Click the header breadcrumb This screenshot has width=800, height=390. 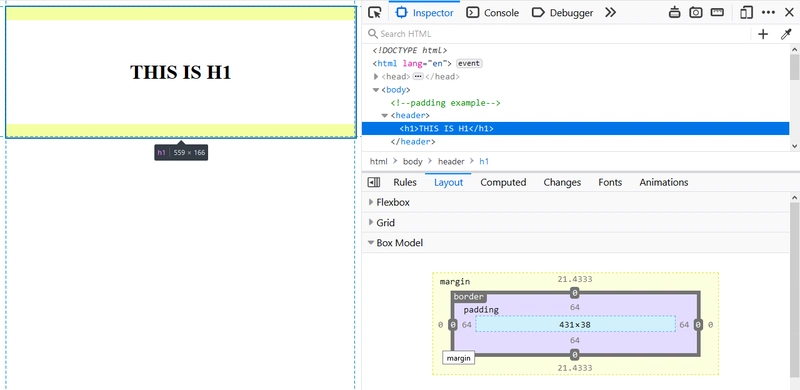coord(451,161)
